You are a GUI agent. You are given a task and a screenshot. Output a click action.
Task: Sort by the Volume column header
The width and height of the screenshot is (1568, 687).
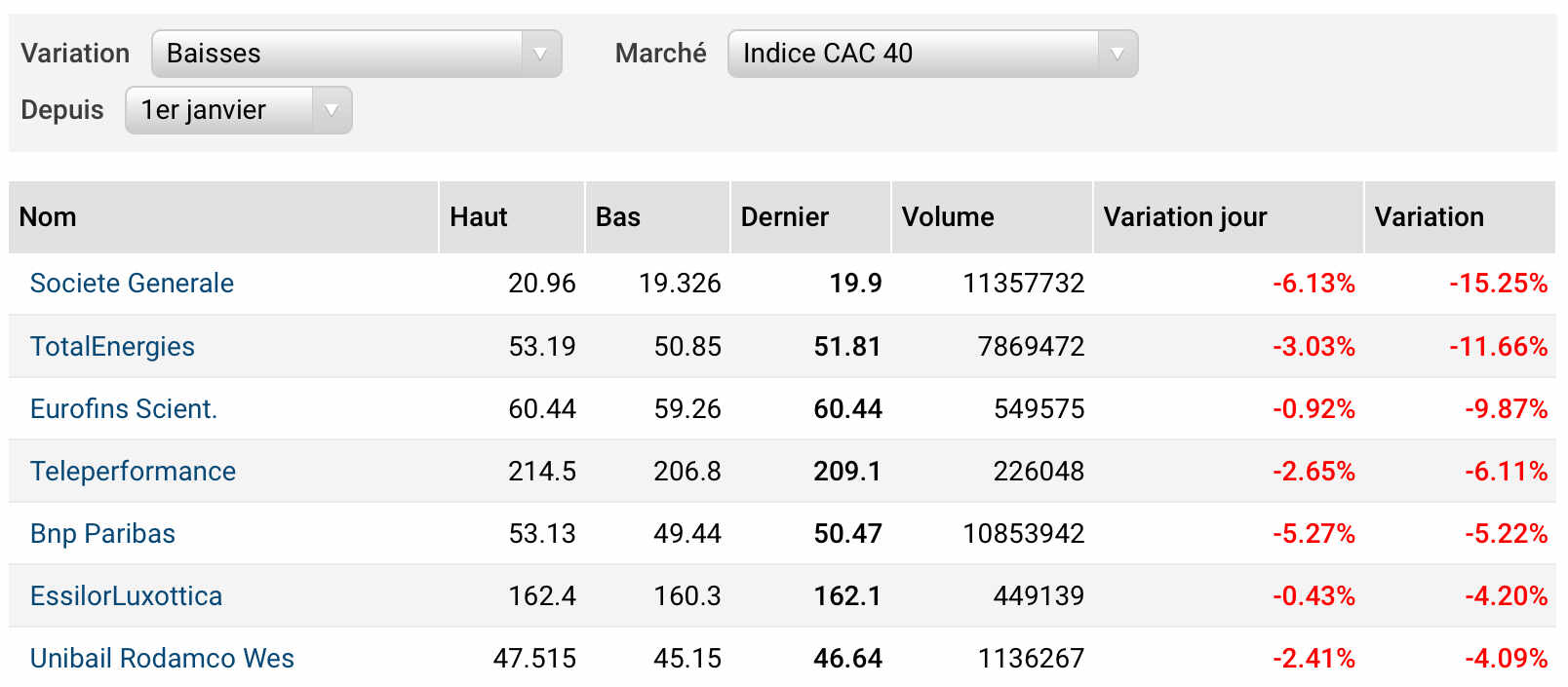[948, 217]
